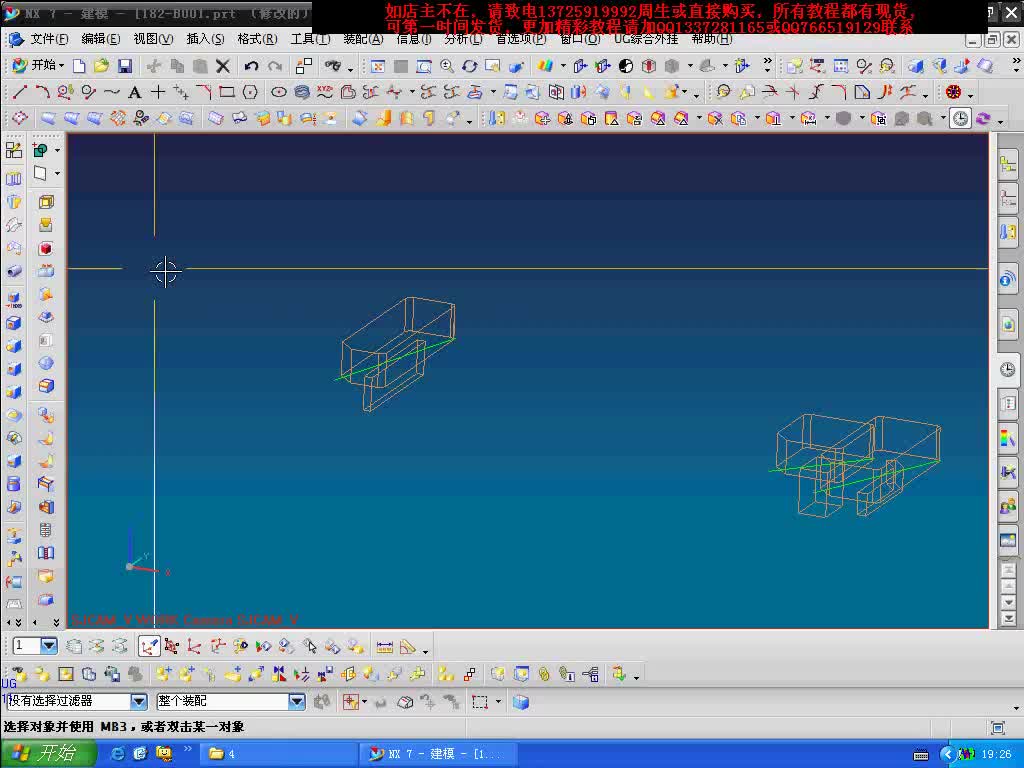
Task: Click the Spline curve icon
Action: click(x=112, y=92)
